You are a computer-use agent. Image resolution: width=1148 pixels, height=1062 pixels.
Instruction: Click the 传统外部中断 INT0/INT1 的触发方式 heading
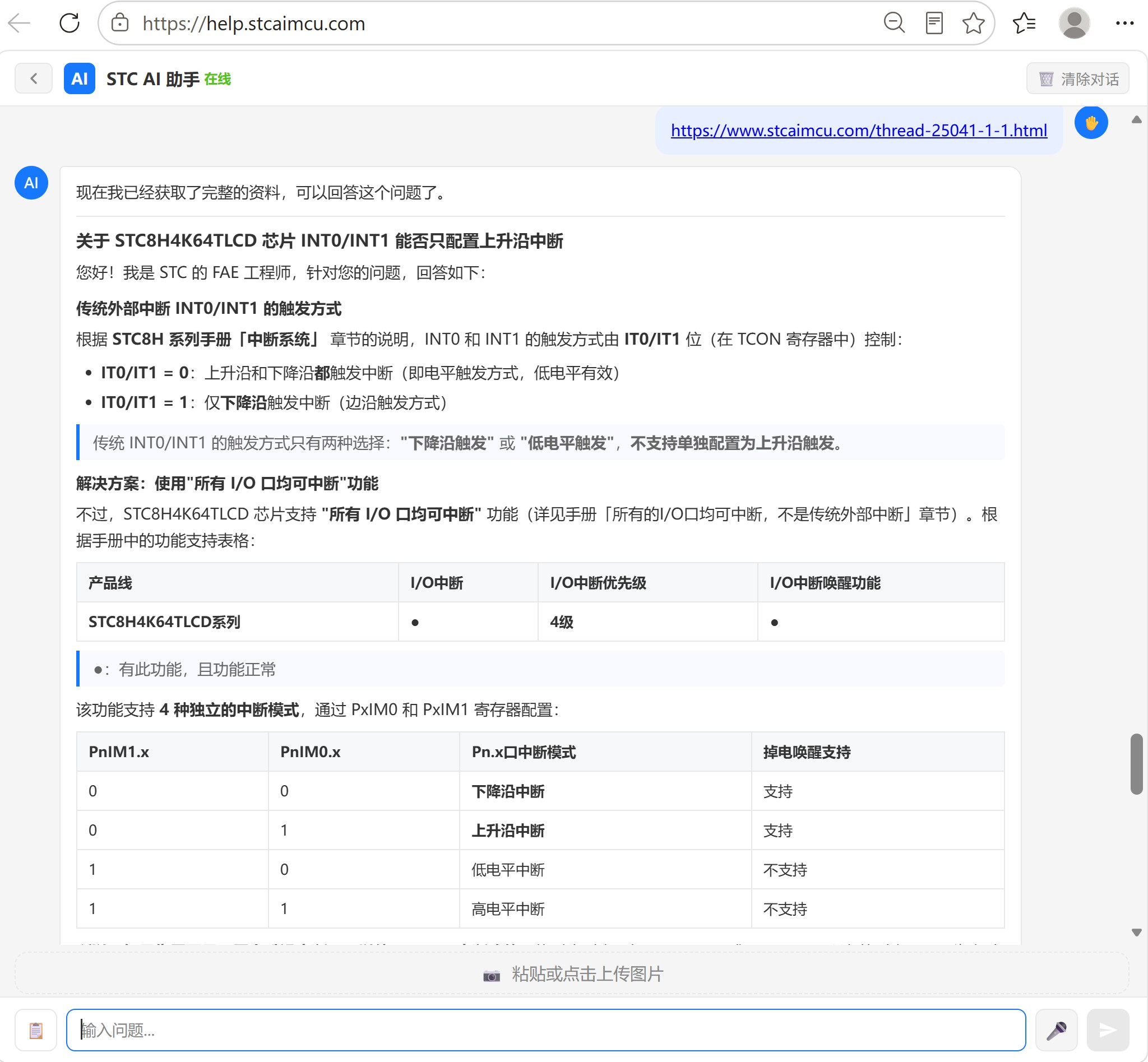pos(209,309)
